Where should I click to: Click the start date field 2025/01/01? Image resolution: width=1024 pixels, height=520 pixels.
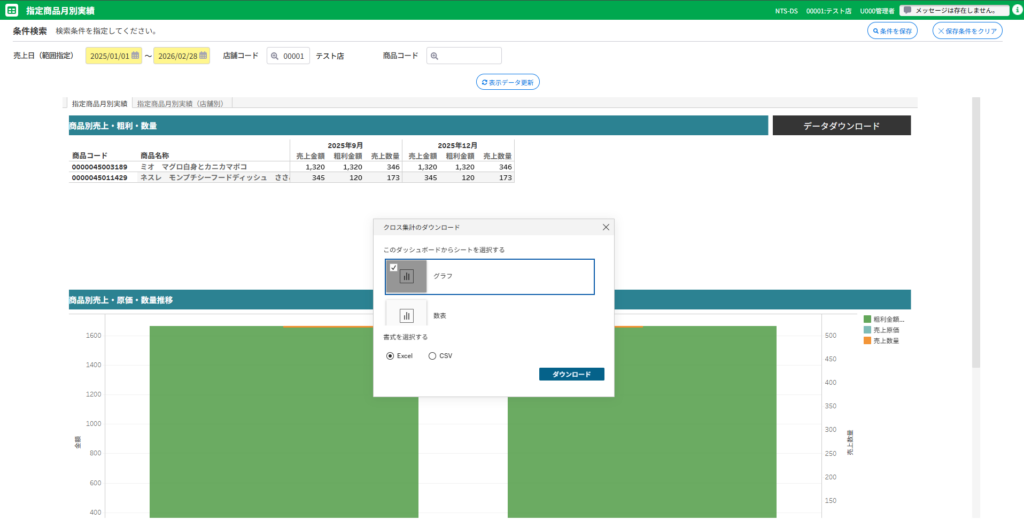114,56
